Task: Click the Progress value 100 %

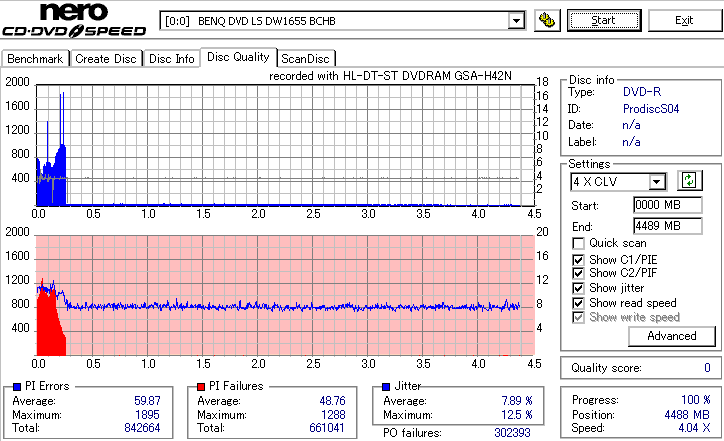Action: click(x=696, y=400)
